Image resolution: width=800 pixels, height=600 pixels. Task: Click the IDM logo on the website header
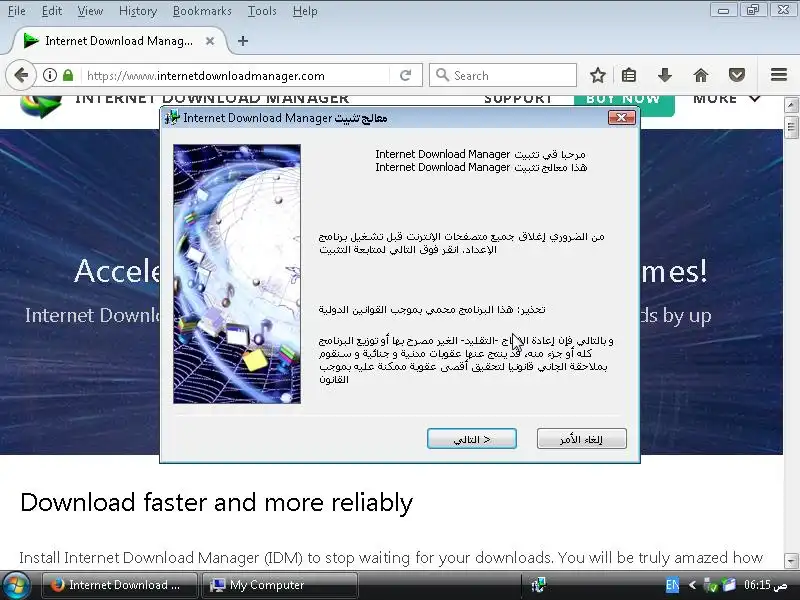[x=41, y=106]
